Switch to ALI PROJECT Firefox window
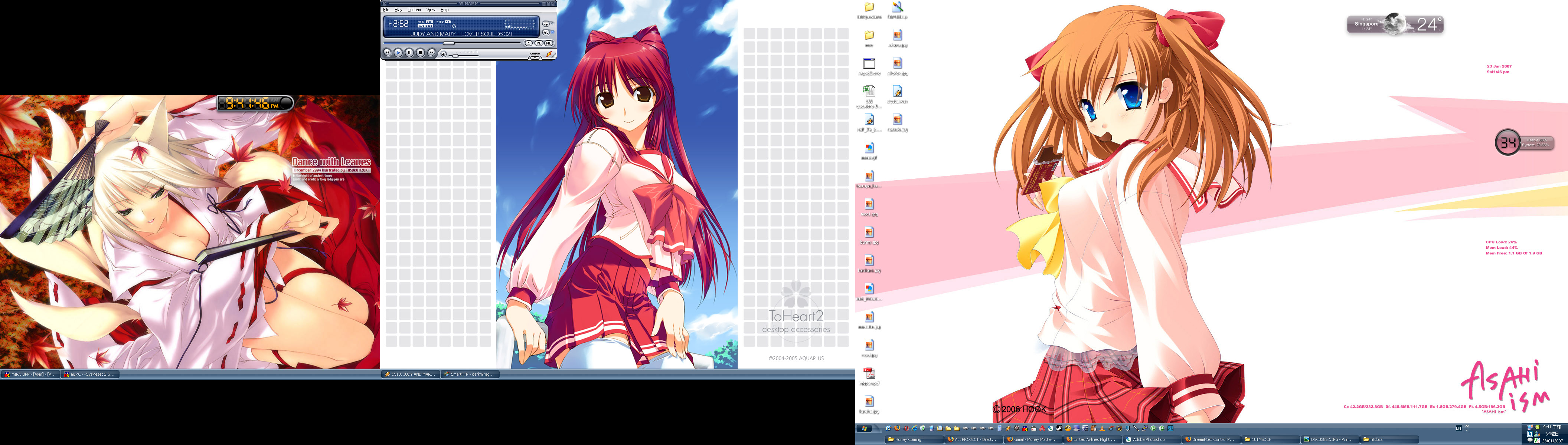This screenshot has width=1568, height=445. click(x=974, y=439)
